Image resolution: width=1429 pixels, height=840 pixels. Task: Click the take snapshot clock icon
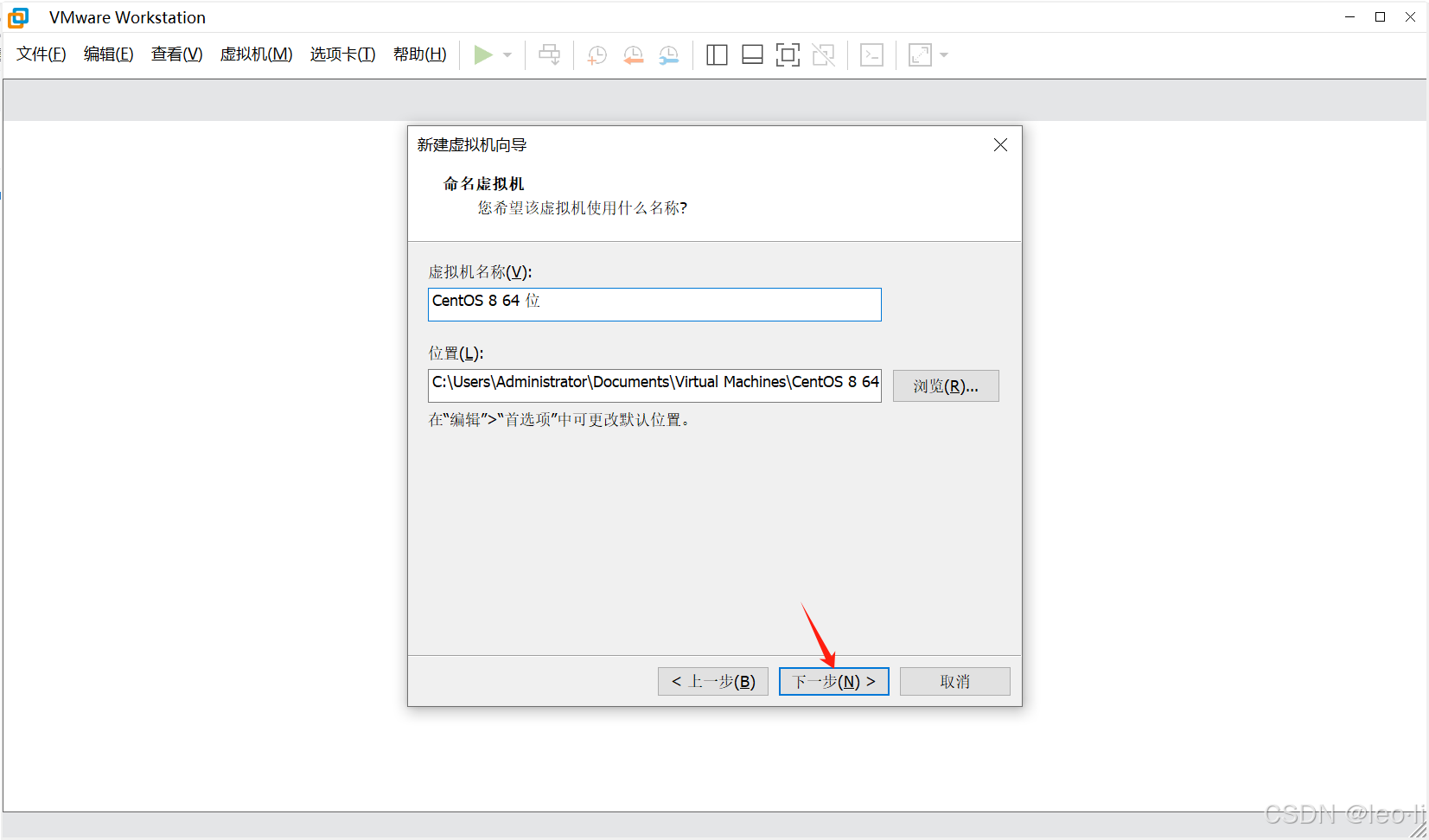coord(596,55)
